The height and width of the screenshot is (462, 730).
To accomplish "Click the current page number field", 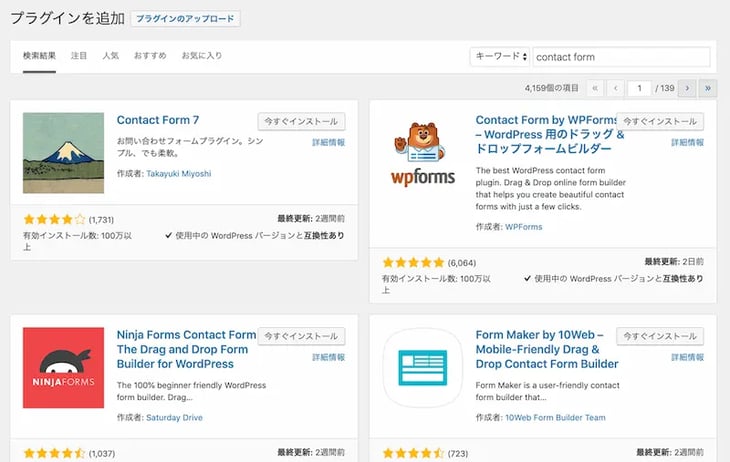I will (x=640, y=88).
